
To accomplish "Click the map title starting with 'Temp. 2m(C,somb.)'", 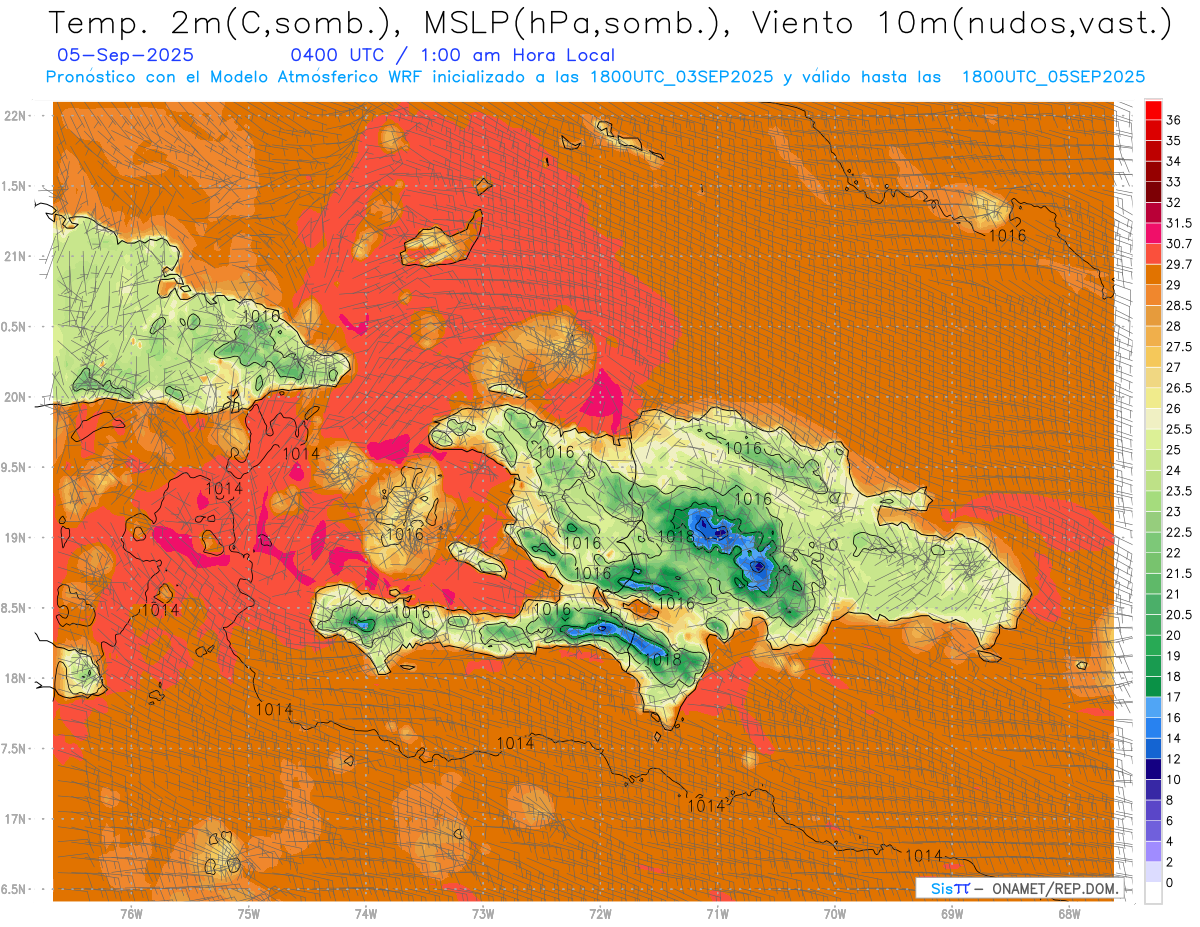I will [610, 25].
